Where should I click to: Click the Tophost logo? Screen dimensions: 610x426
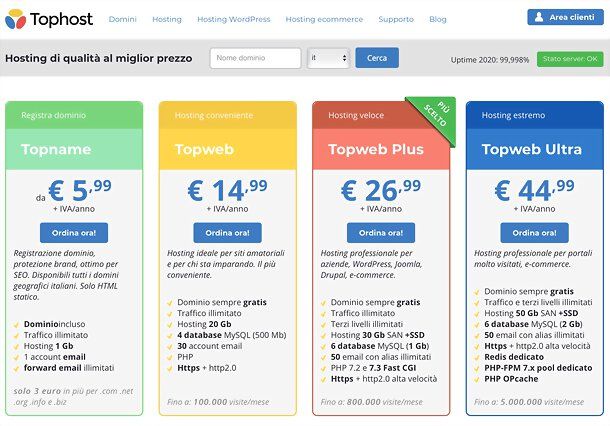click(x=49, y=19)
